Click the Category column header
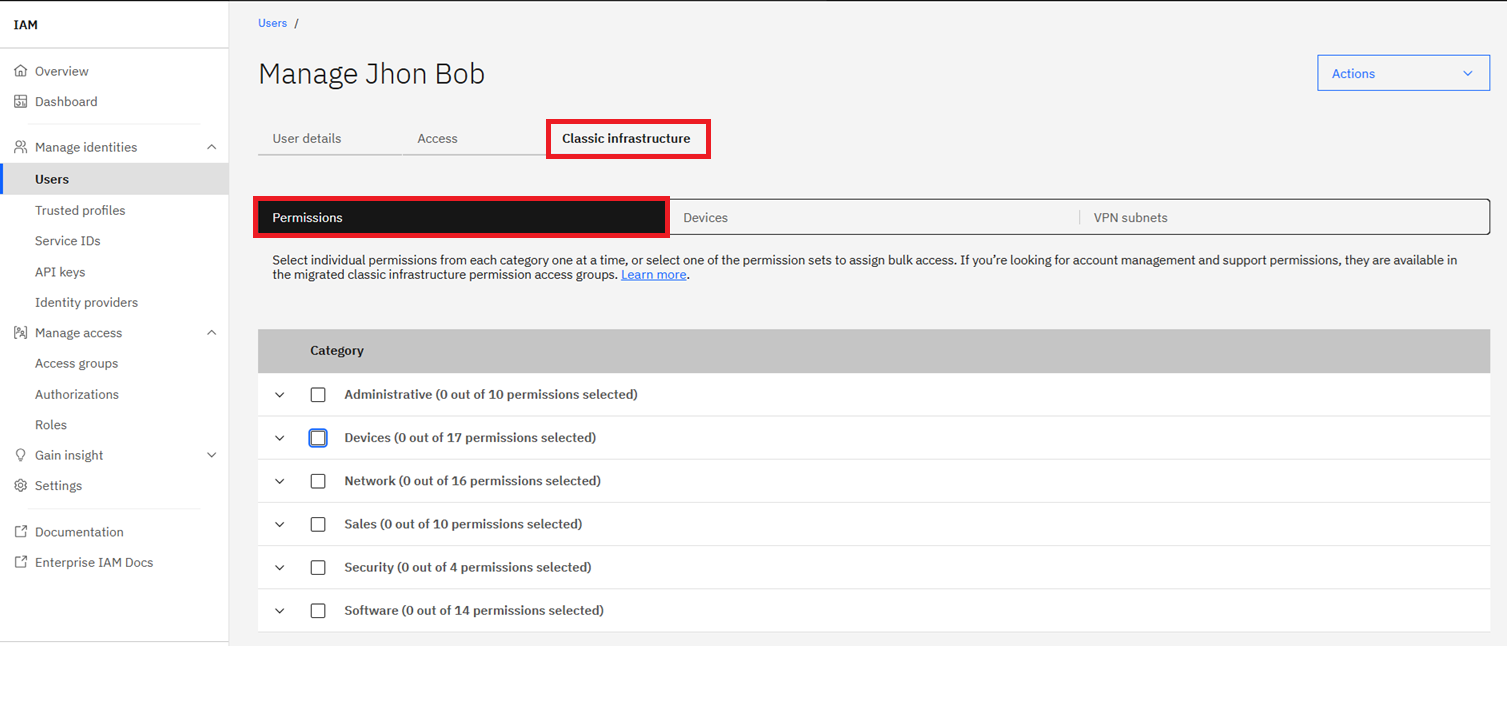1507x712 pixels. (x=337, y=351)
